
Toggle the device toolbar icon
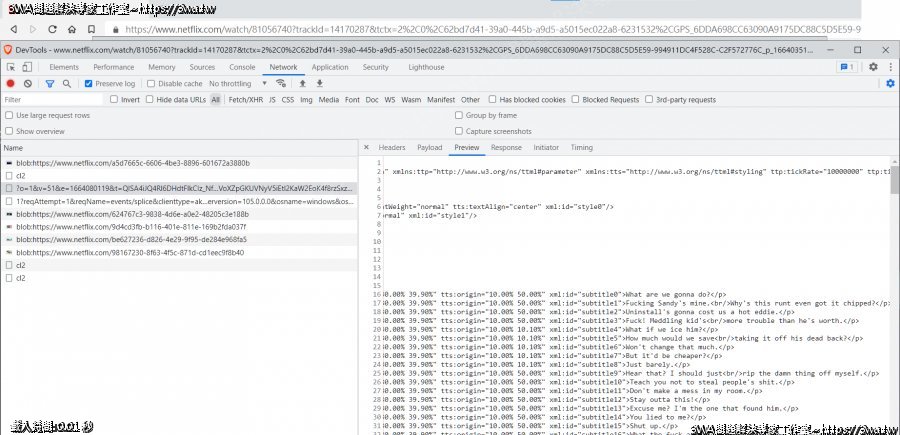click(28, 67)
